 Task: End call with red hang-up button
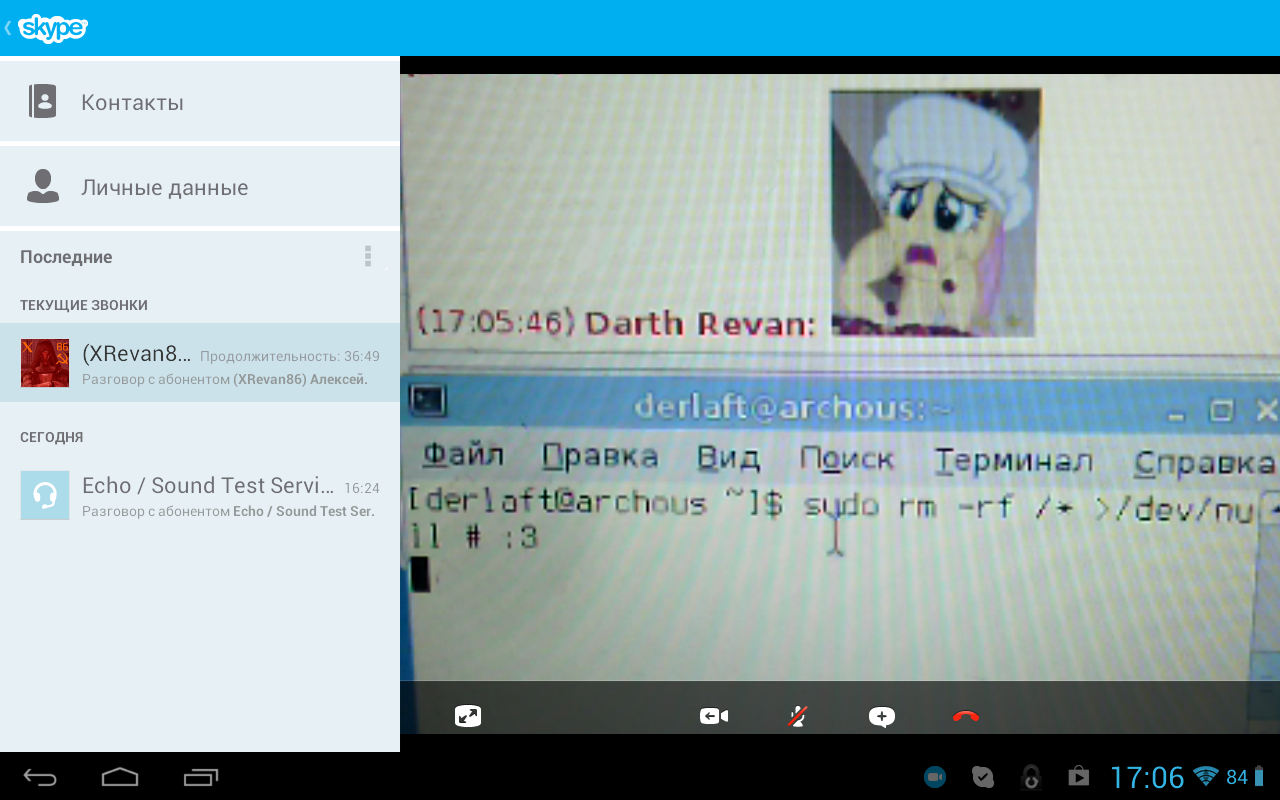[966, 716]
